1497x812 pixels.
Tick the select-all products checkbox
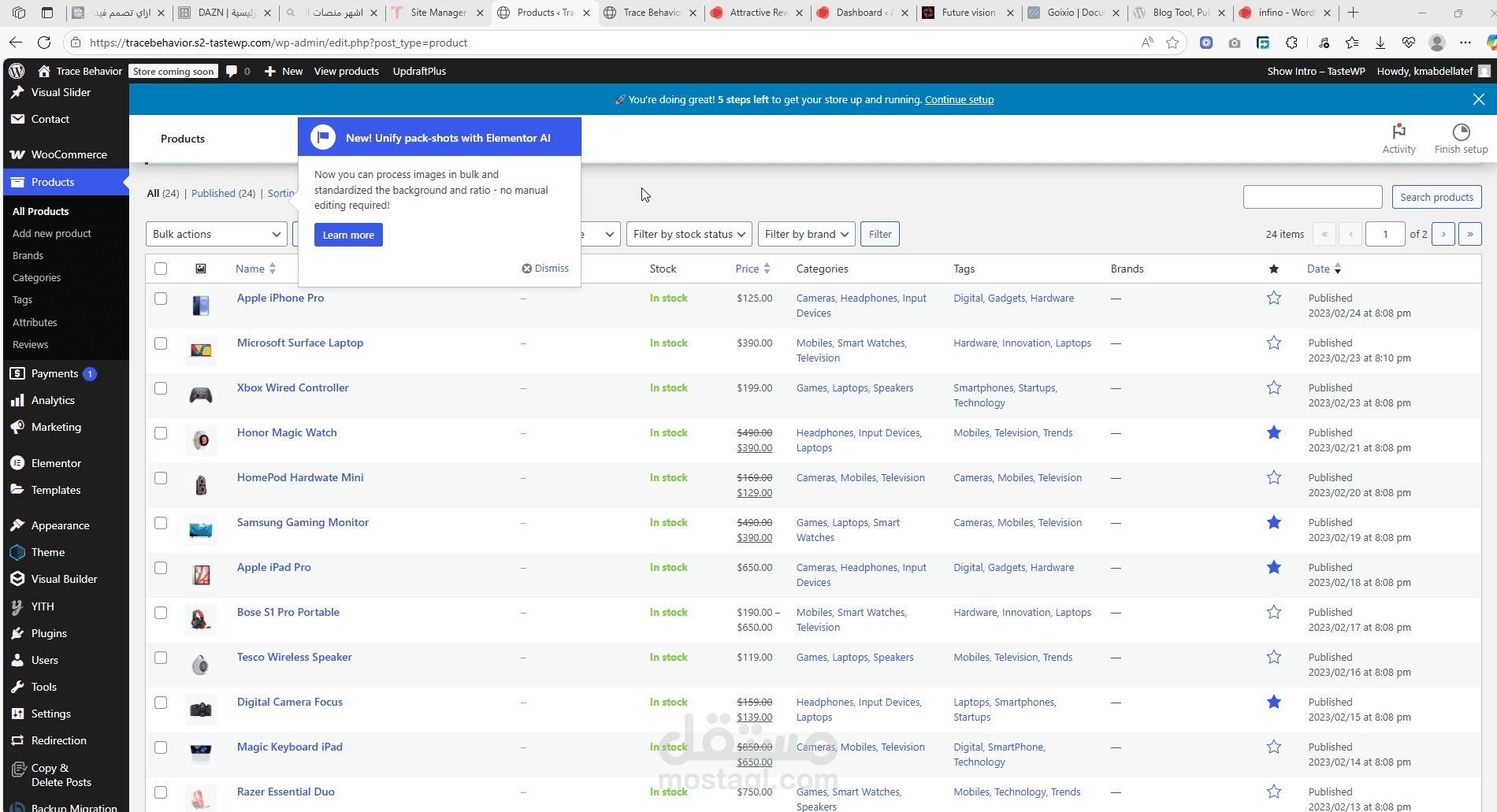tap(161, 269)
